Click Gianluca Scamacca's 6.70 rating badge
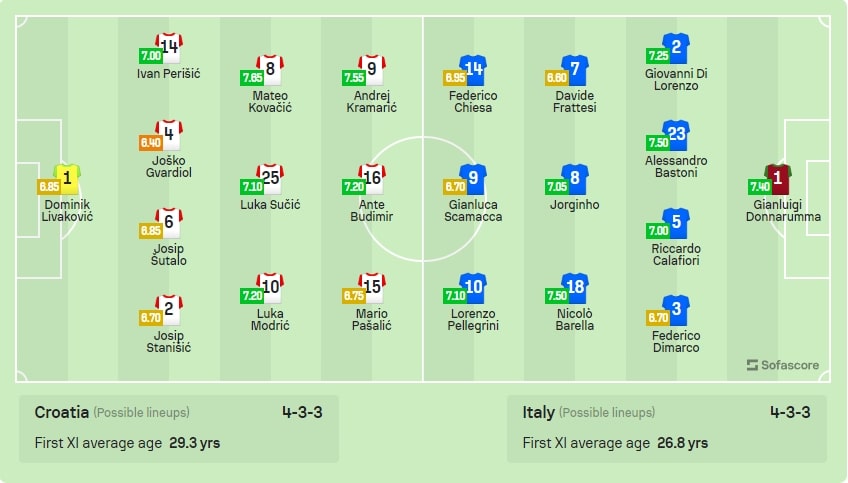This screenshot has height=483, width=848. tap(455, 186)
